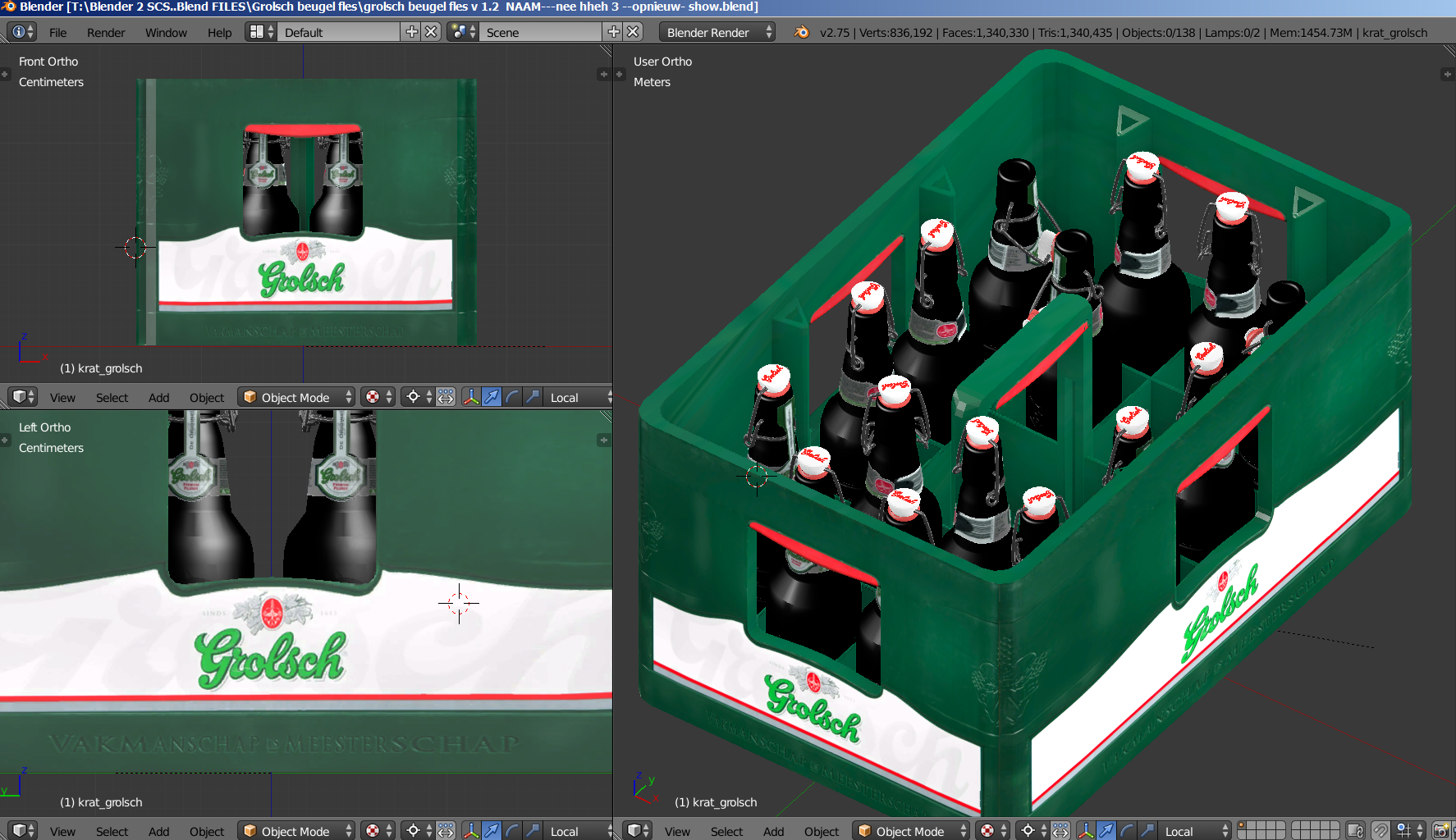Open Object Mode dropdown in Front Ortho viewport
Viewport: 1456px width, 840px height.
(x=296, y=397)
